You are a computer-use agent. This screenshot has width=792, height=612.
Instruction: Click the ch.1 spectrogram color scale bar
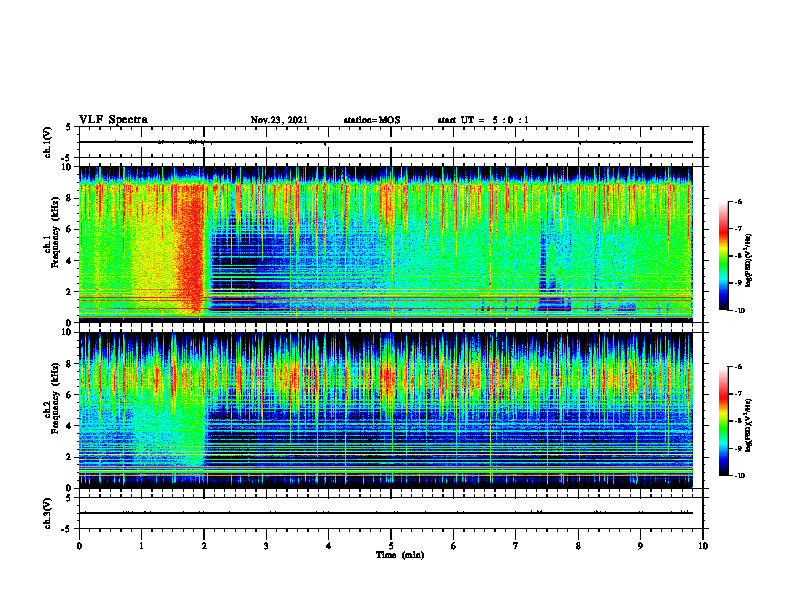(723, 256)
